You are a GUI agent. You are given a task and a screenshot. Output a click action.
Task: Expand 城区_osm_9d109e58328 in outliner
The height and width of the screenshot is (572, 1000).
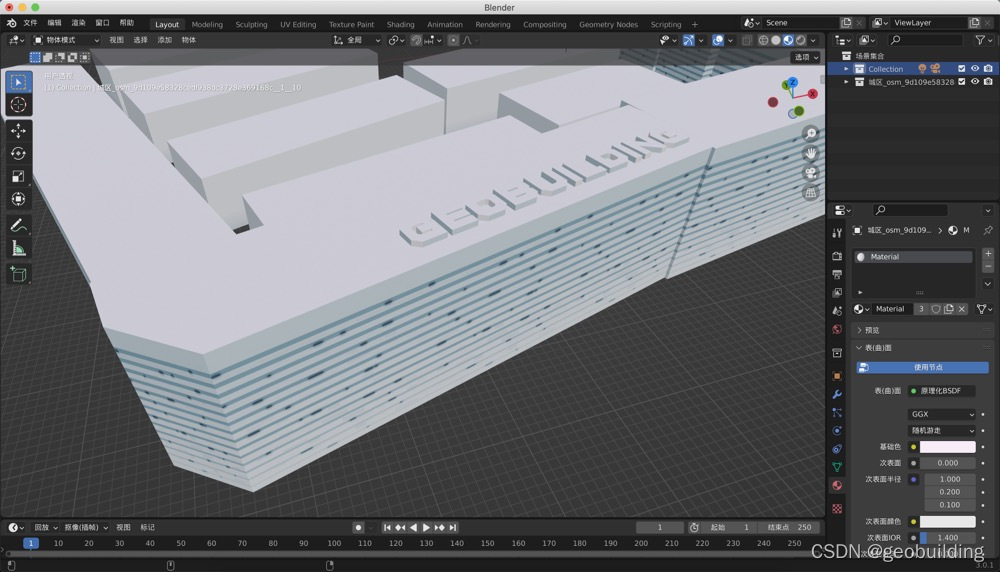pyautogui.click(x=846, y=82)
